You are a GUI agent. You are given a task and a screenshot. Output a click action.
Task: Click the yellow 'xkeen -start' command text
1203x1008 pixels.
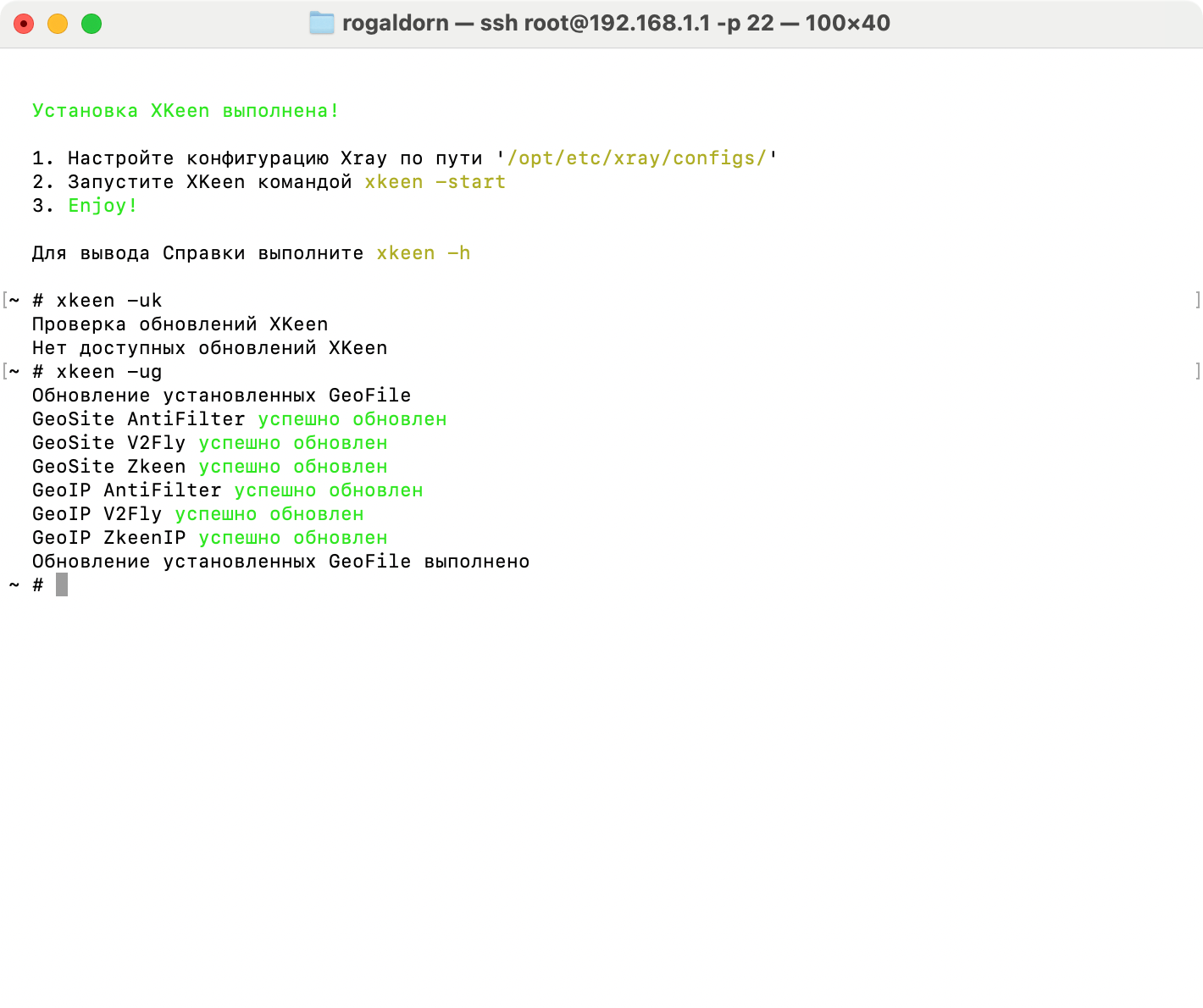pyautogui.click(x=435, y=182)
